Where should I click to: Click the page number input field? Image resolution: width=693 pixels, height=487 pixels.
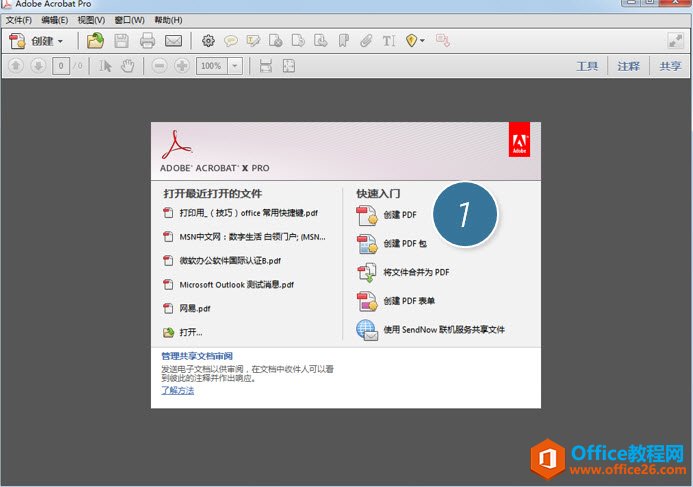pos(61,66)
